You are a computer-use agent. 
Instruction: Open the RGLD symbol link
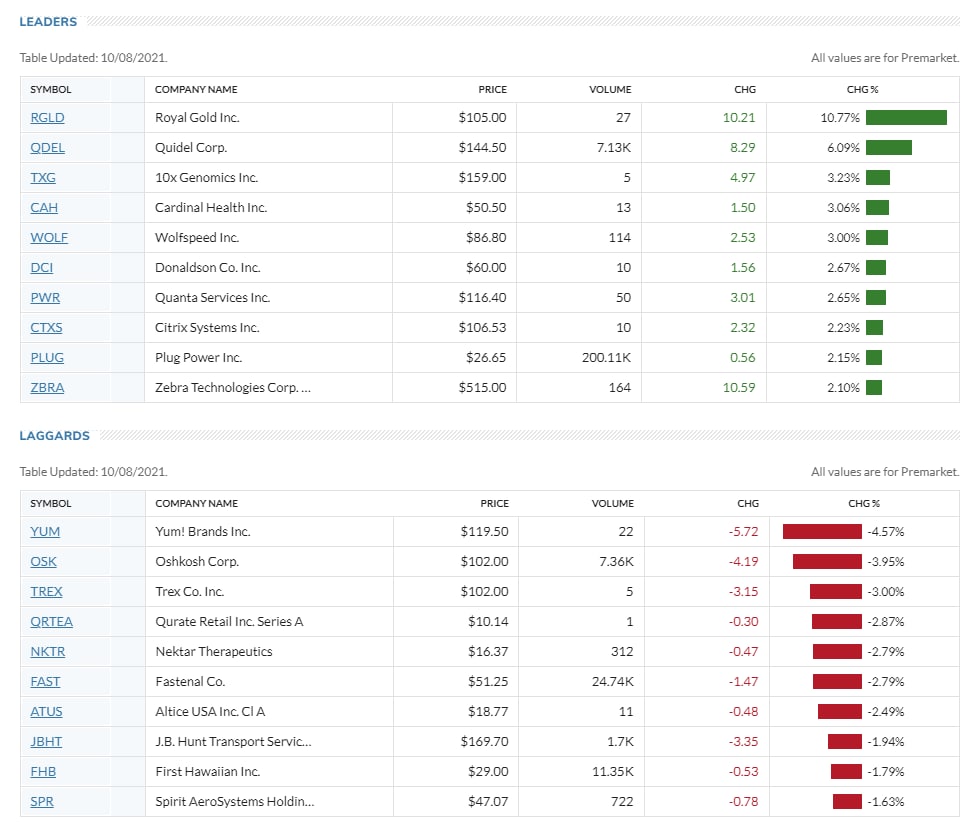pos(47,117)
